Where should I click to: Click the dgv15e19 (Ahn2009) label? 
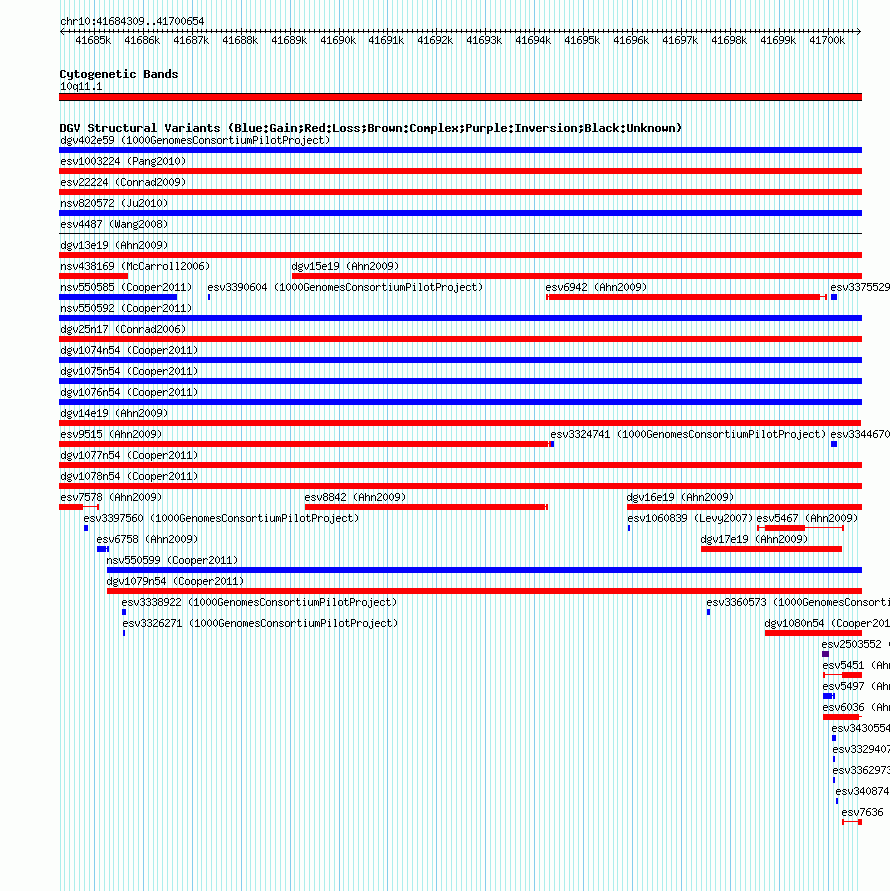coord(346,266)
